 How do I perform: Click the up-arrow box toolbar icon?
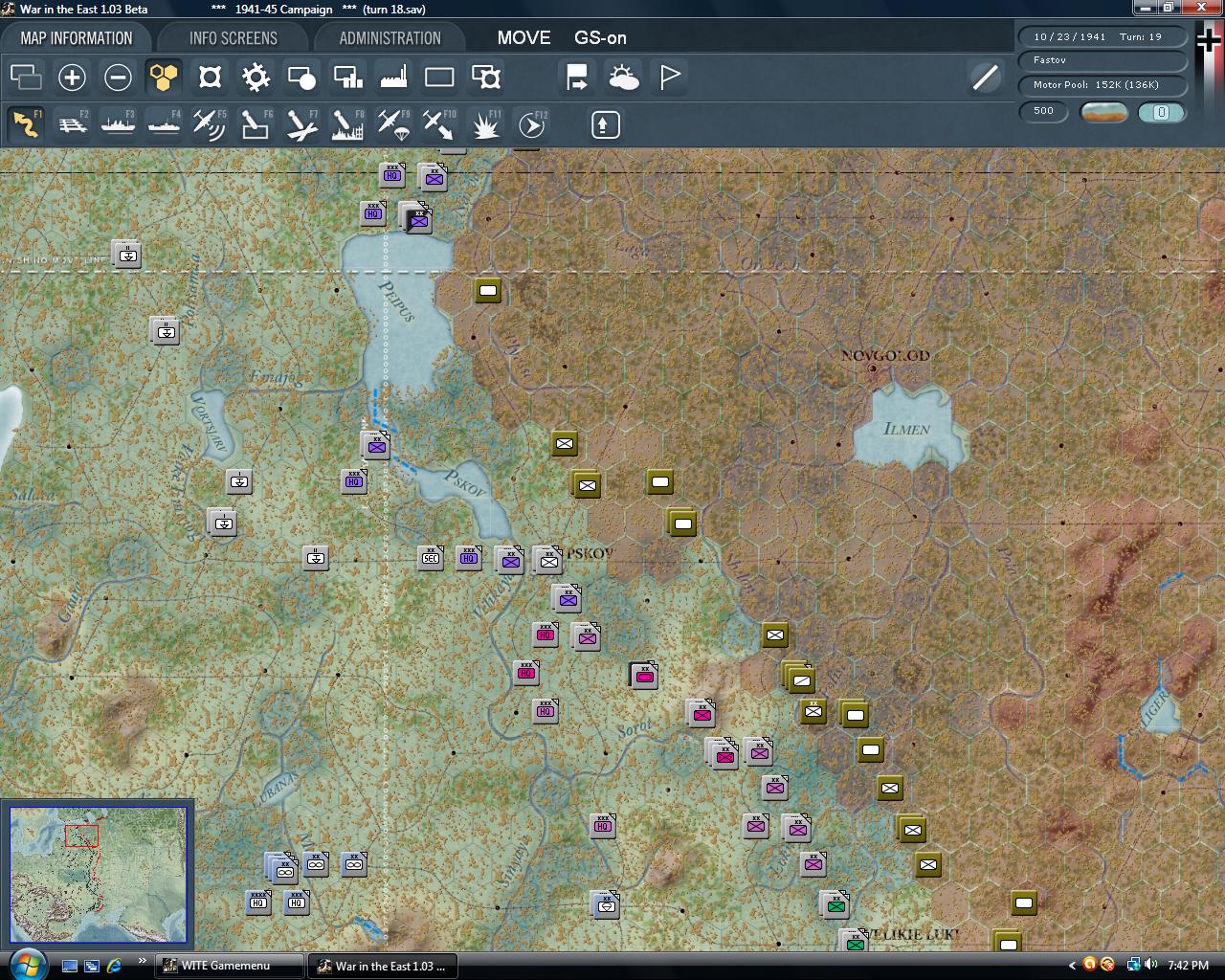[606, 124]
